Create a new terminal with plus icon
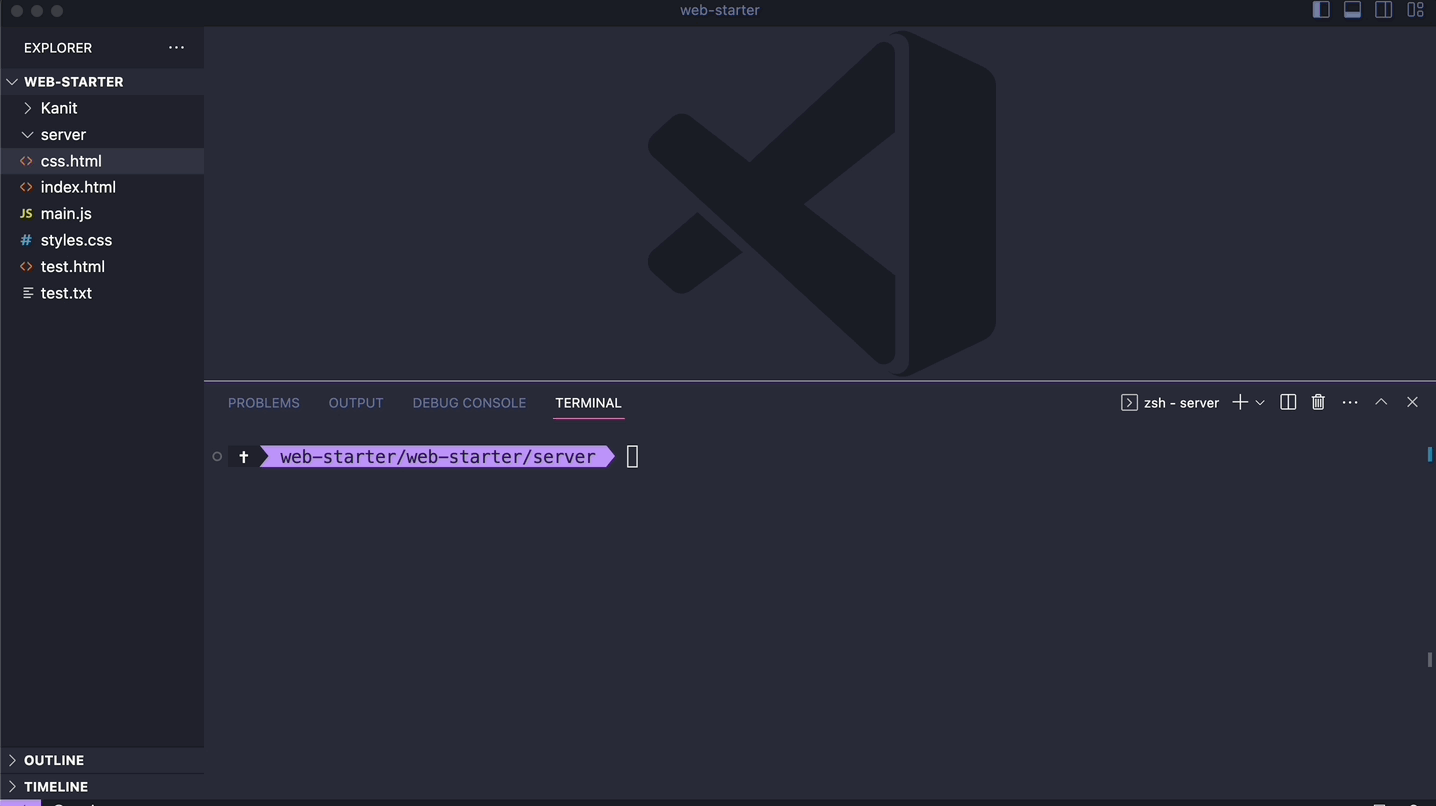Image resolution: width=1436 pixels, height=806 pixels. (x=1240, y=402)
